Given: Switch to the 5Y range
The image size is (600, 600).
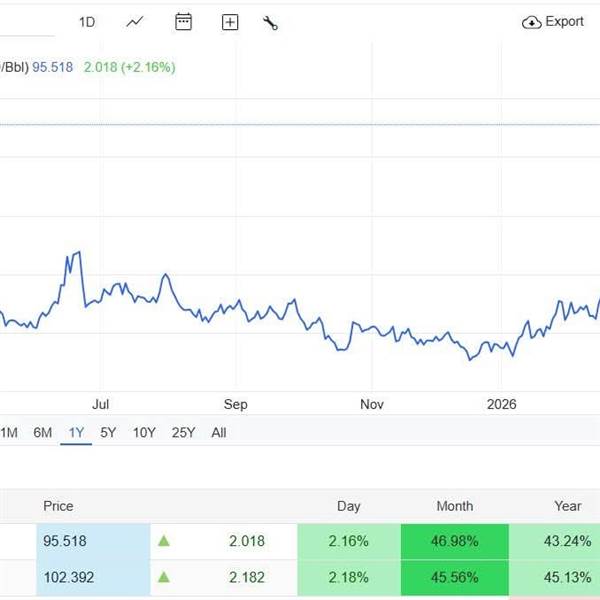Looking at the screenshot, I should 108,433.
